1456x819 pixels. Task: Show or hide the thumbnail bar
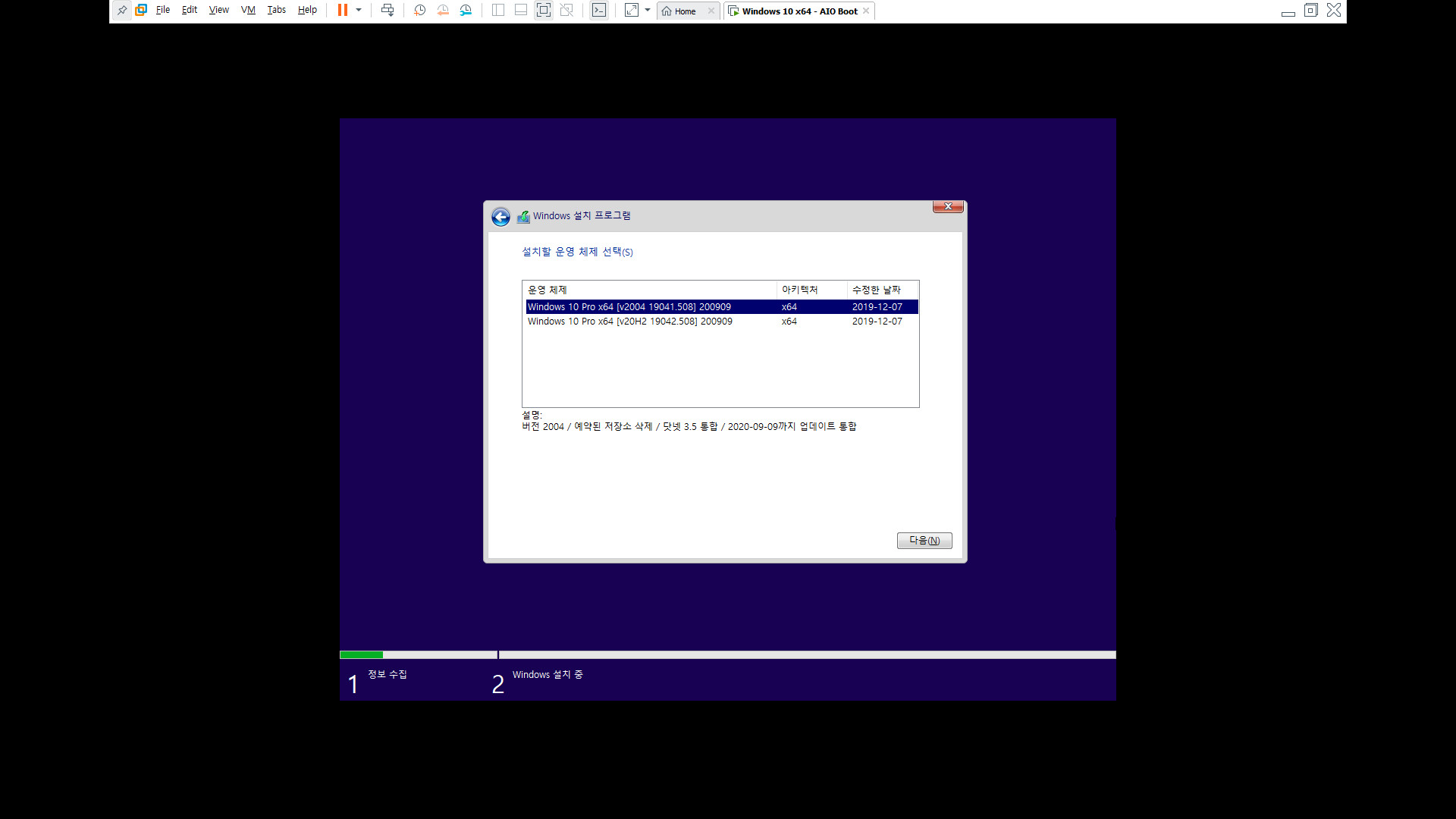coord(521,11)
